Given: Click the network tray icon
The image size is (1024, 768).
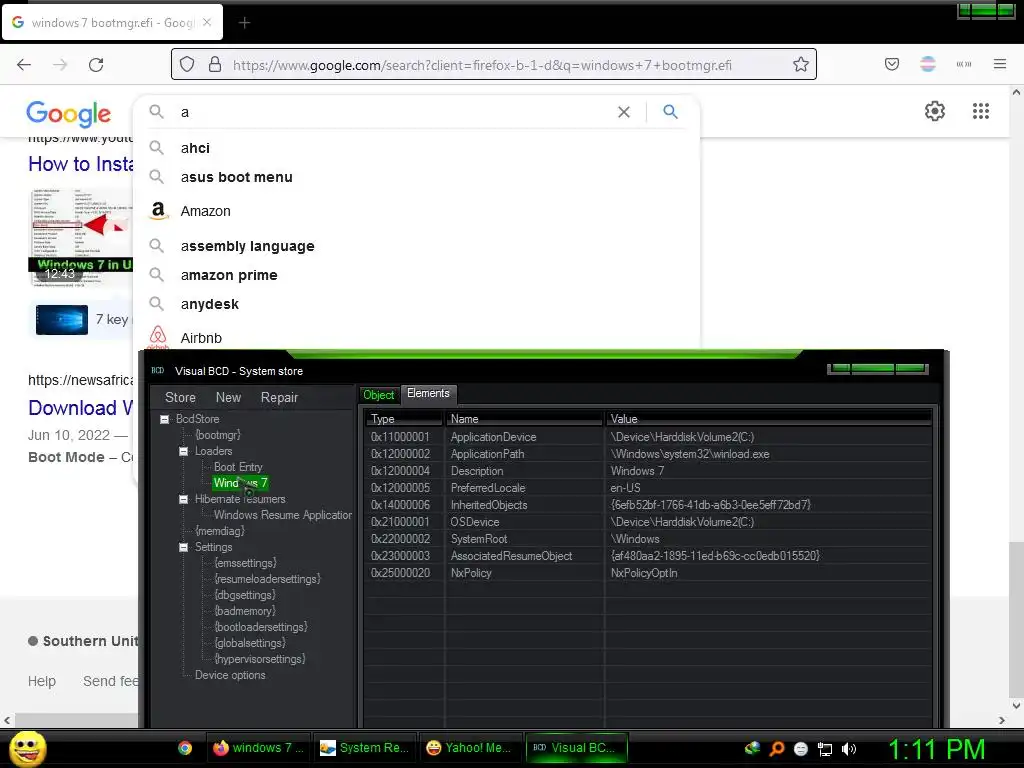Looking at the screenshot, I should coord(825,749).
